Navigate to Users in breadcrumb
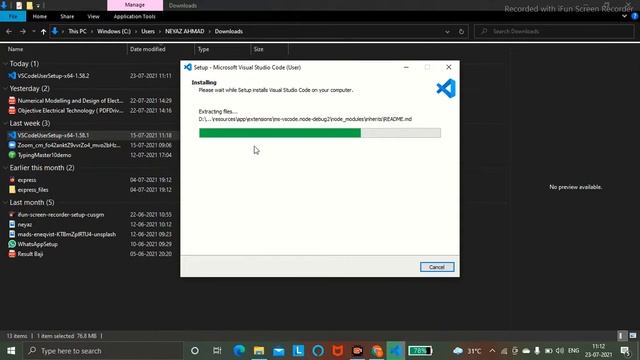The height and width of the screenshot is (360, 640). tap(148, 31)
